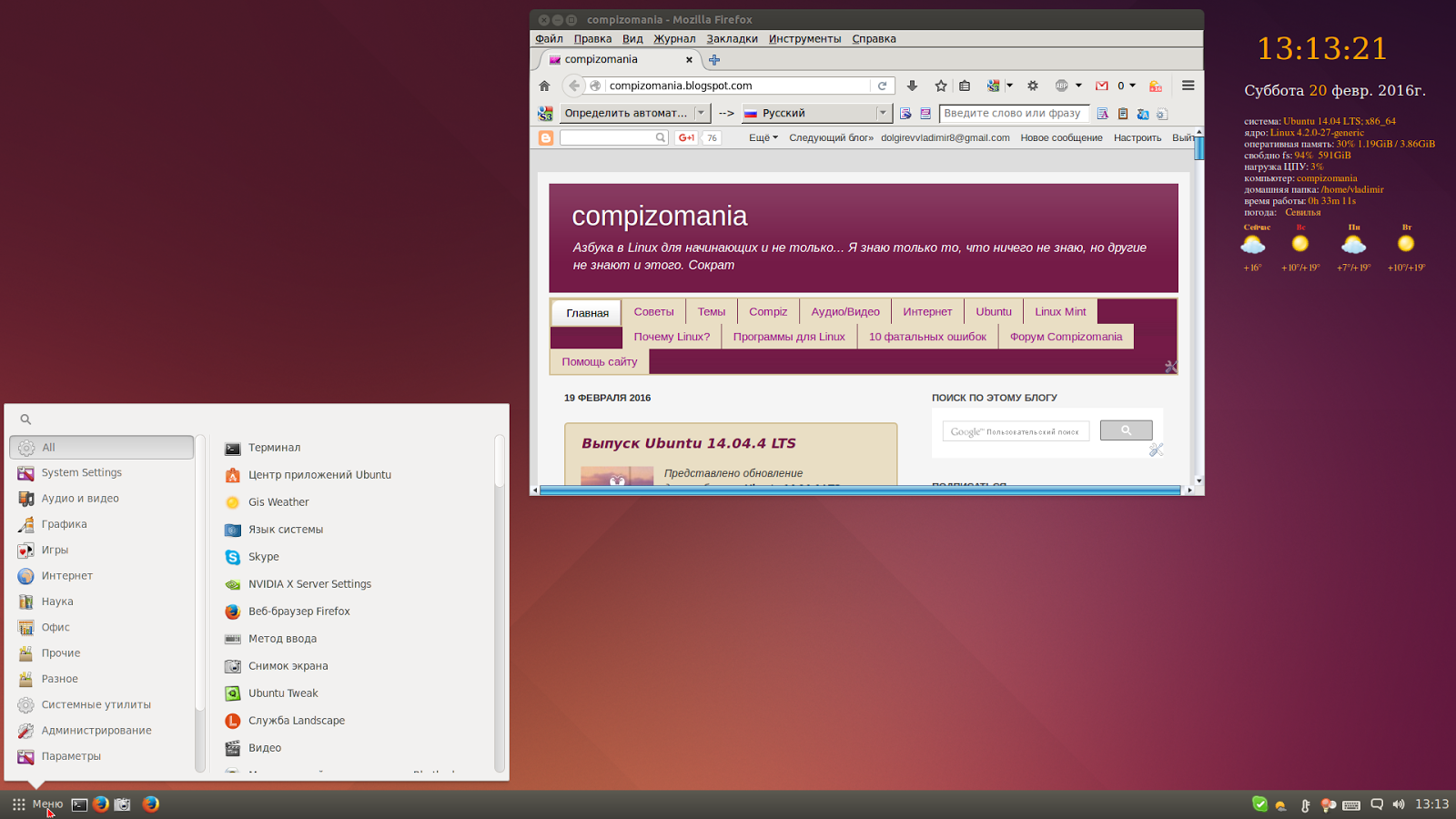Click the gear add-on icon in Firefox toolbar

click(1033, 86)
